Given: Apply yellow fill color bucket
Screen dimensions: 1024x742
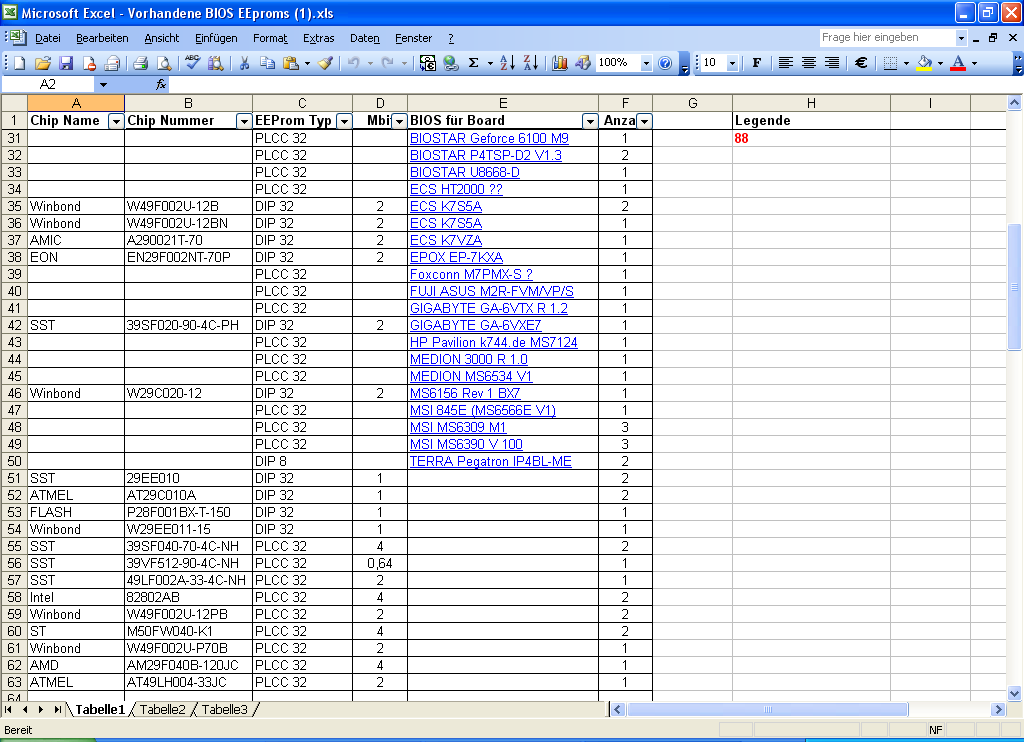Looking at the screenshot, I should pyautogui.click(x=924, y=63).
